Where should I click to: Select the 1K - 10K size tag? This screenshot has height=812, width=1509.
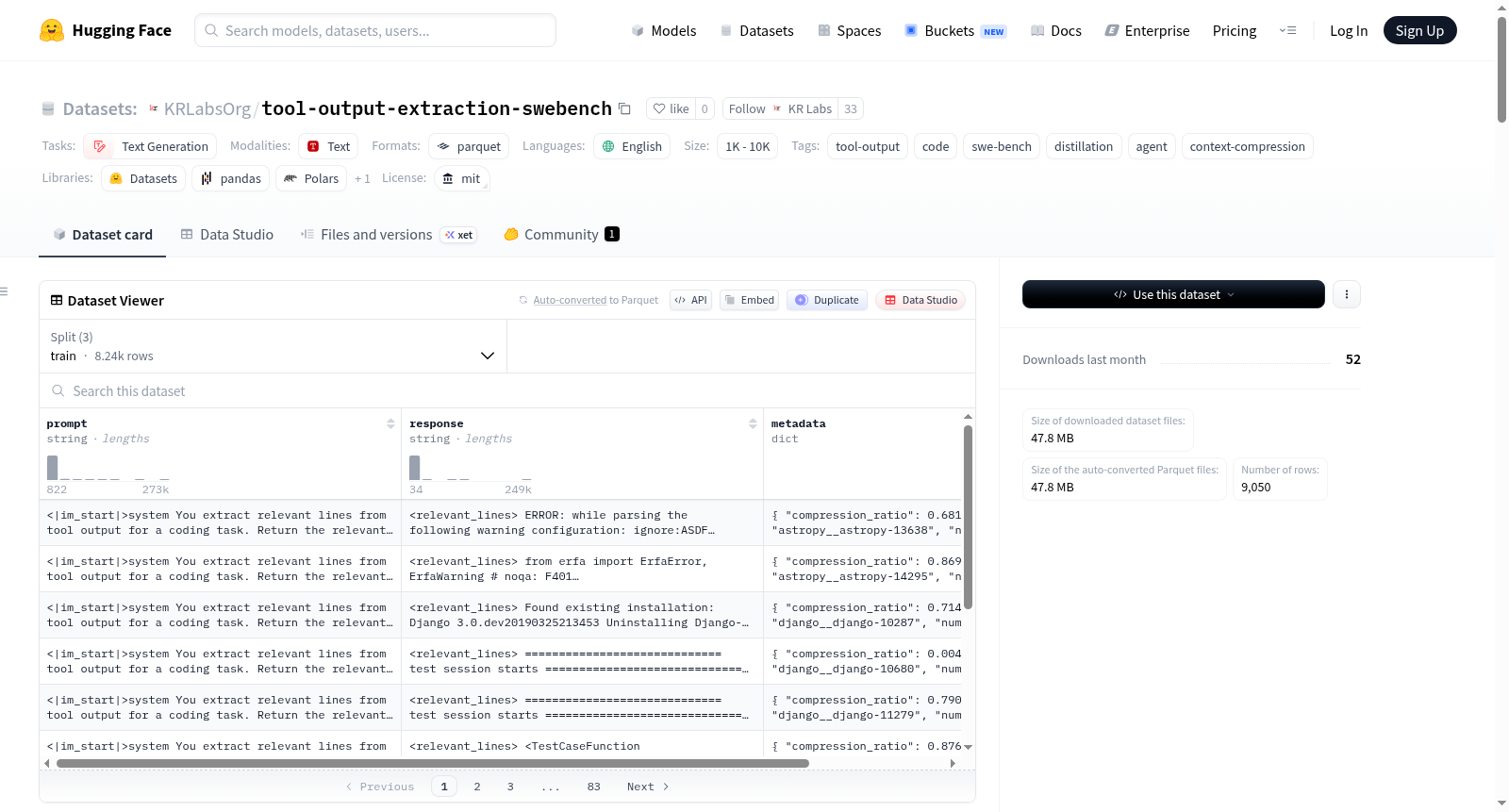[747, 146]
